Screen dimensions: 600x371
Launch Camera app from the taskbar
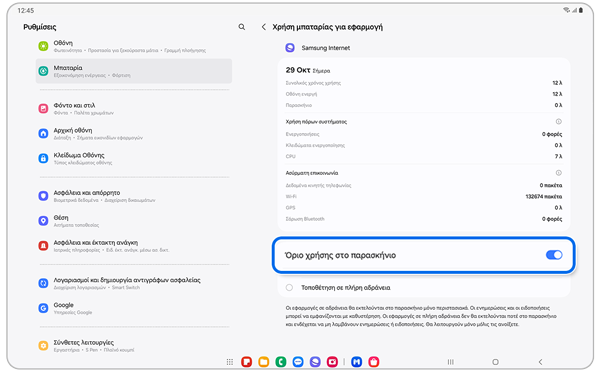[332, 362]
